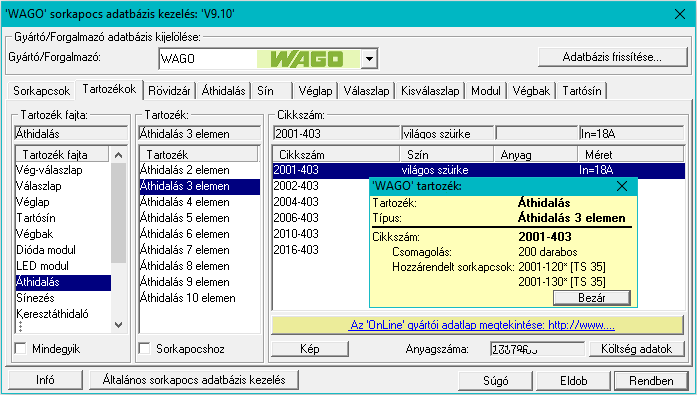Viewport: 697px width, 395px height.
Task: Select the Tartósín tab
Action: (x=582, y=91)
